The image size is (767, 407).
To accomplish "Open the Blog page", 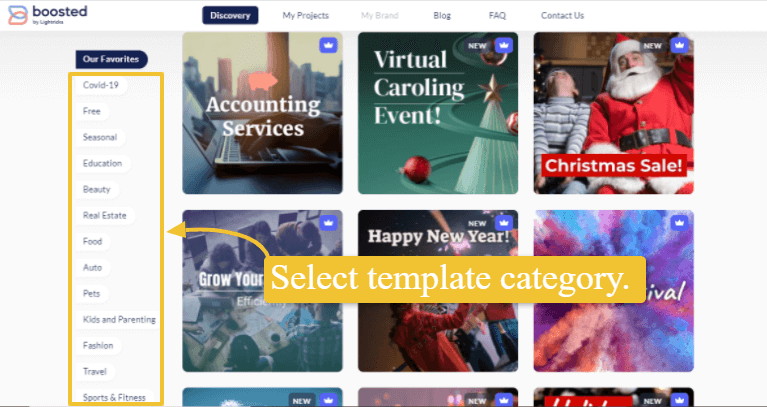I will click(x=442, y=16).
